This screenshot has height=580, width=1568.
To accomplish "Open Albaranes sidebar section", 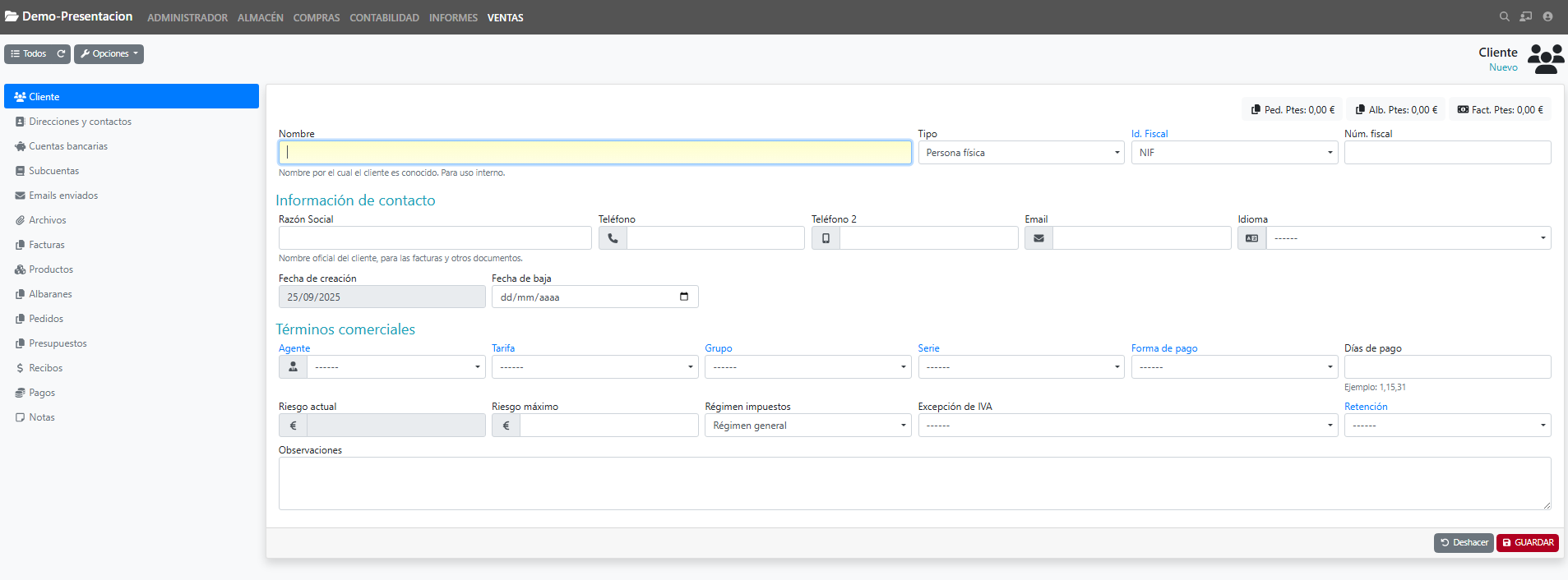I will 132,294.
